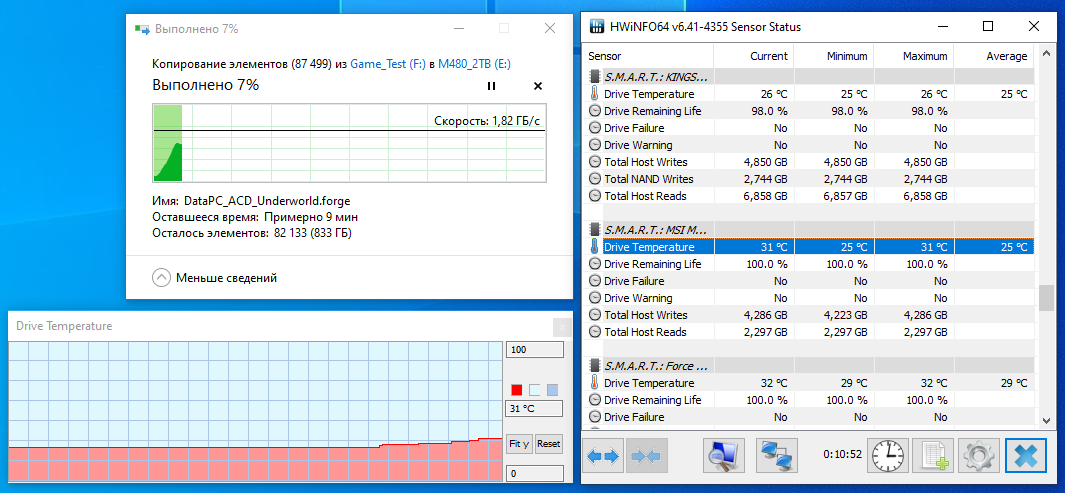
Task: Click thermometer icon in KINGS Drive Temperature row
Action: click(x=595, y=94)
